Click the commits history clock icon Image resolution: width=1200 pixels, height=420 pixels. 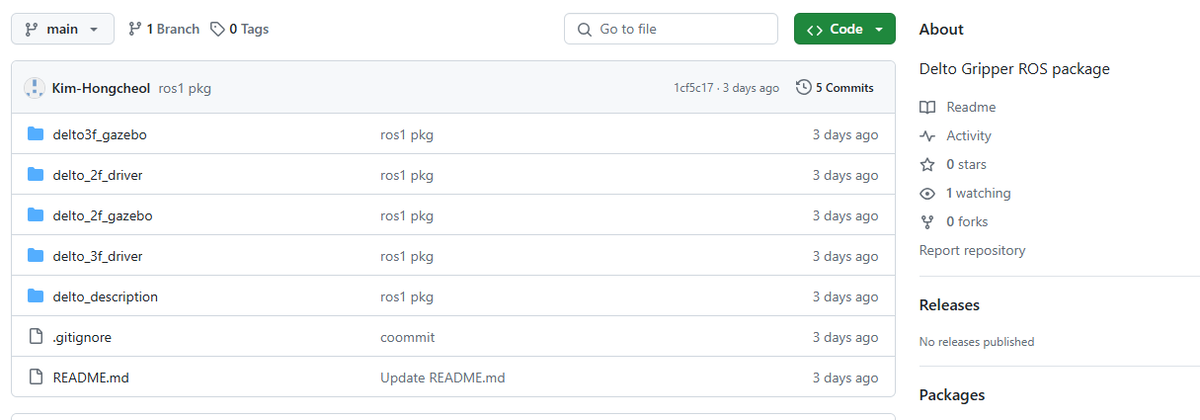point(803,88)
